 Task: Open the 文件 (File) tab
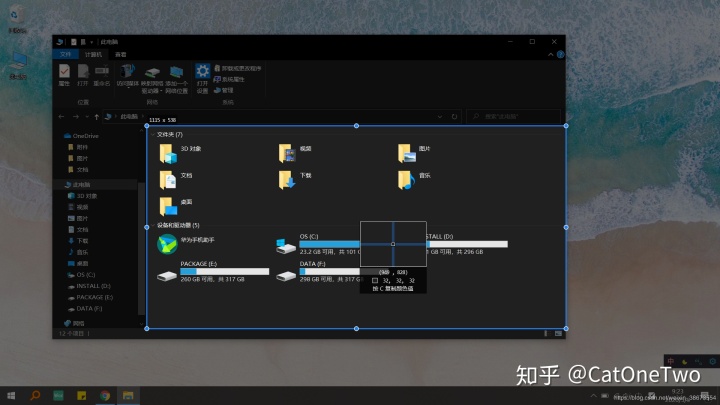[x=65, y=54]
